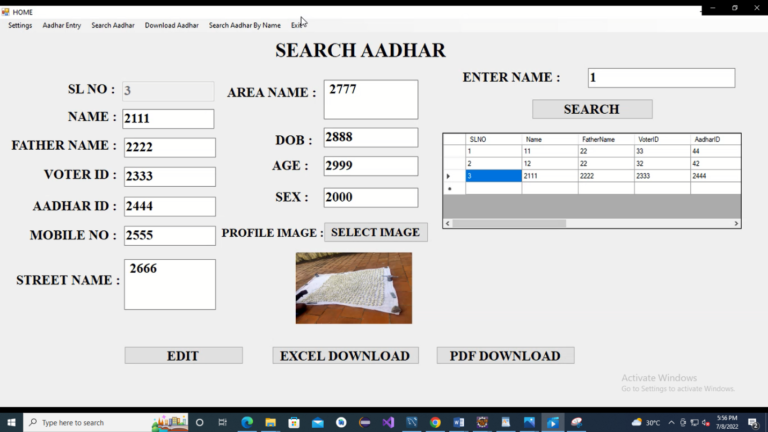The width and height of the screenshot is (768, 432).
Task: Click the left arrow of the grid's horizontal scrollbar
Action: click(x=448, y=224)
